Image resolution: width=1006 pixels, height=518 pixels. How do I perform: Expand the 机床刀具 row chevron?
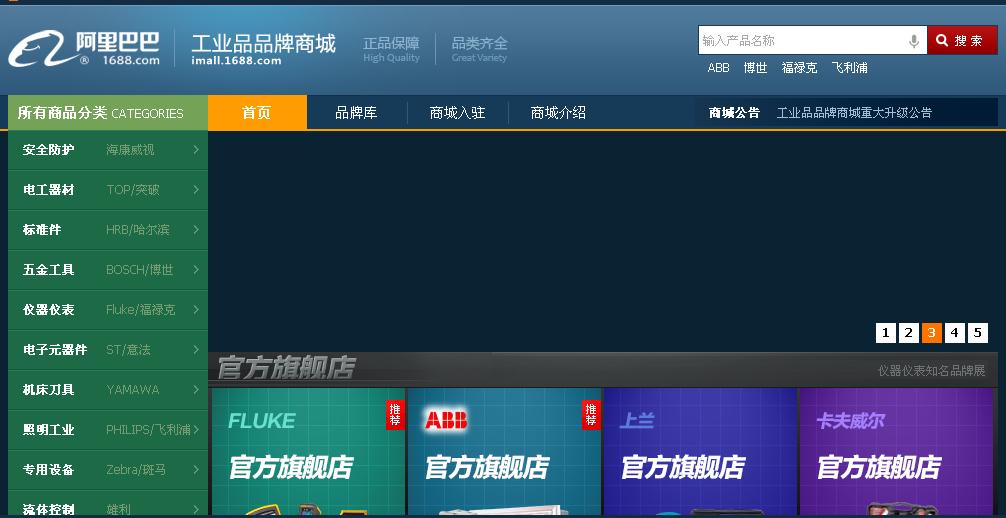(196, 390)
